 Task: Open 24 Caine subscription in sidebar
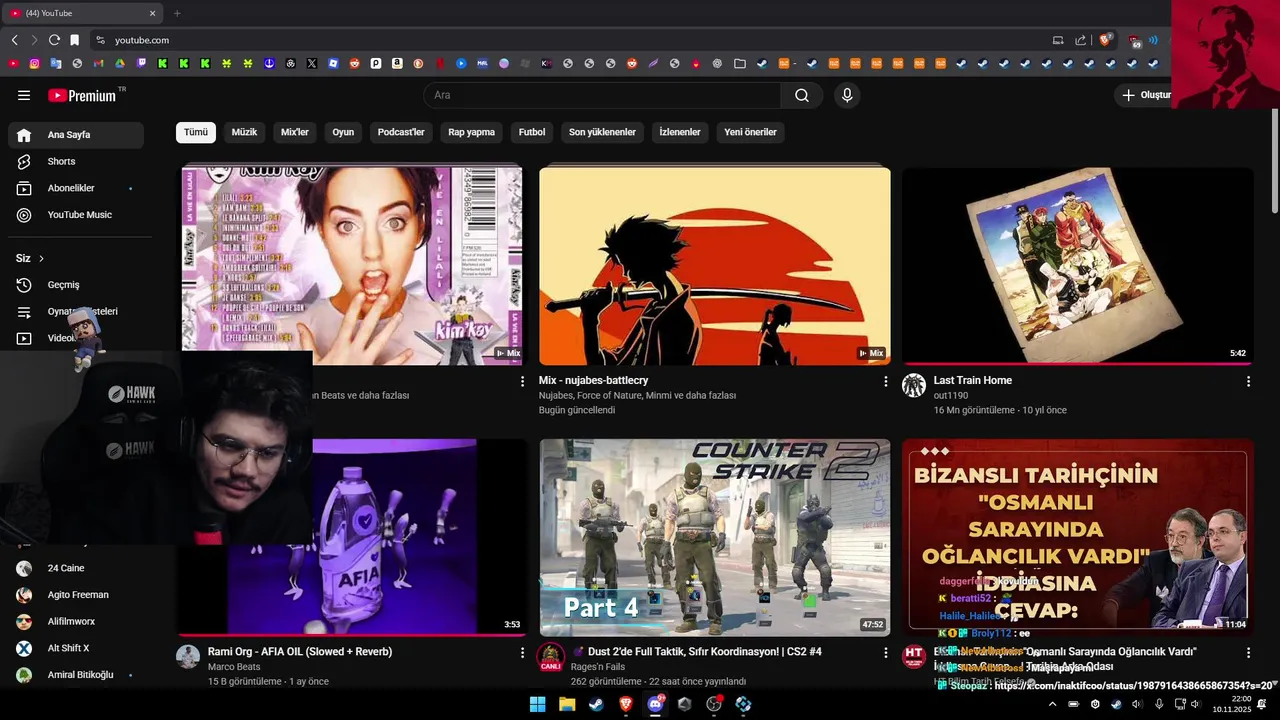(x=76, y=568)
